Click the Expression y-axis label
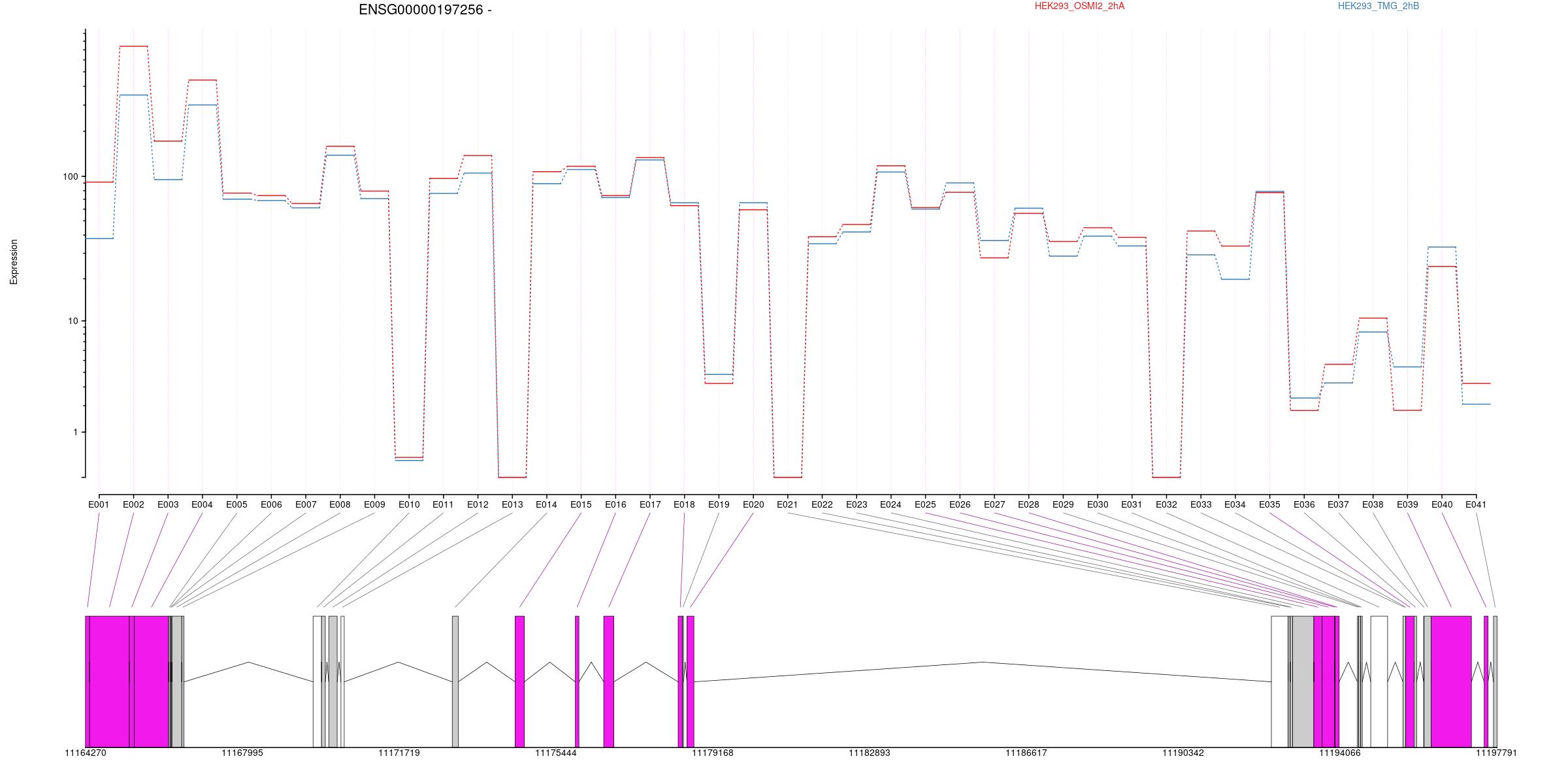The height and width of the screenshot is (784, 1568). (14, 262)
